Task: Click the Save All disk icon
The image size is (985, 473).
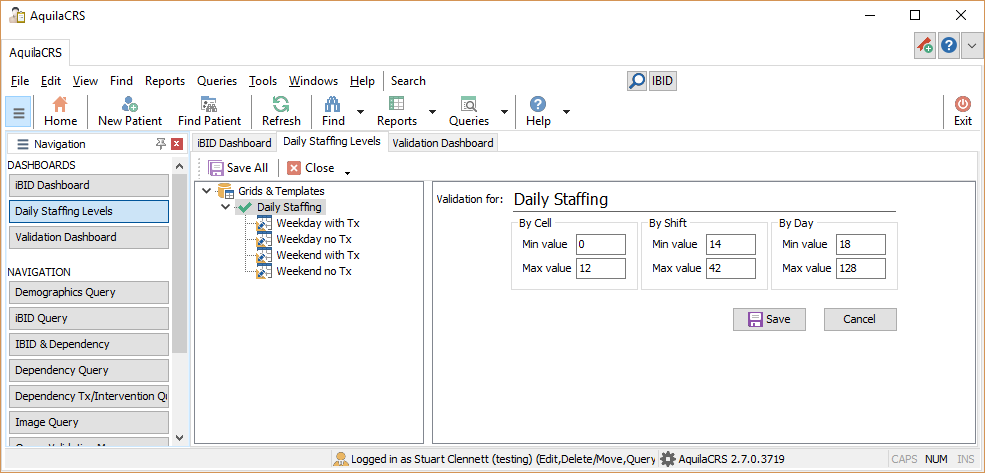Action: point(216,168)
